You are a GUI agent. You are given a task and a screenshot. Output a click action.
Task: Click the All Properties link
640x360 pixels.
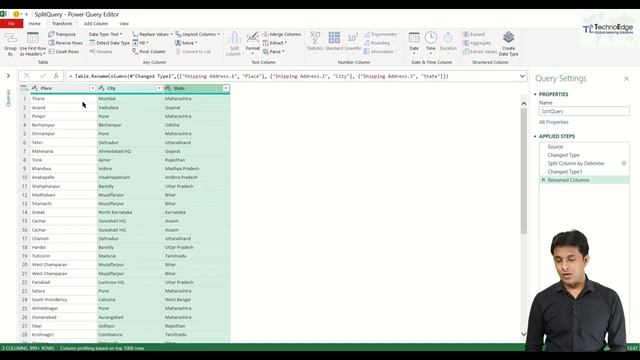(553, 122)
